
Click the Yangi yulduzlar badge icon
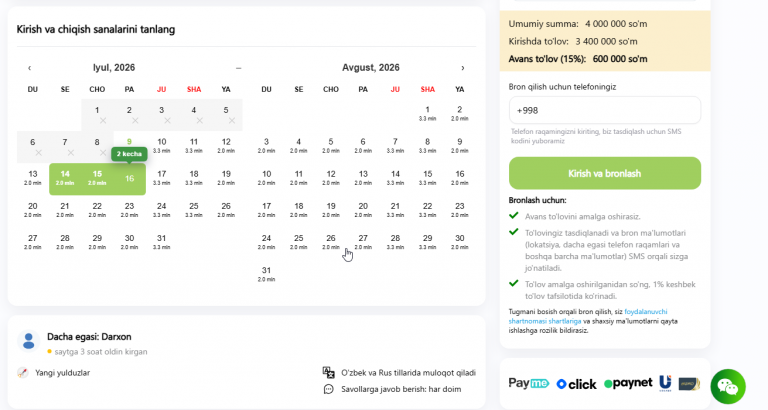(x=23, y=373)
